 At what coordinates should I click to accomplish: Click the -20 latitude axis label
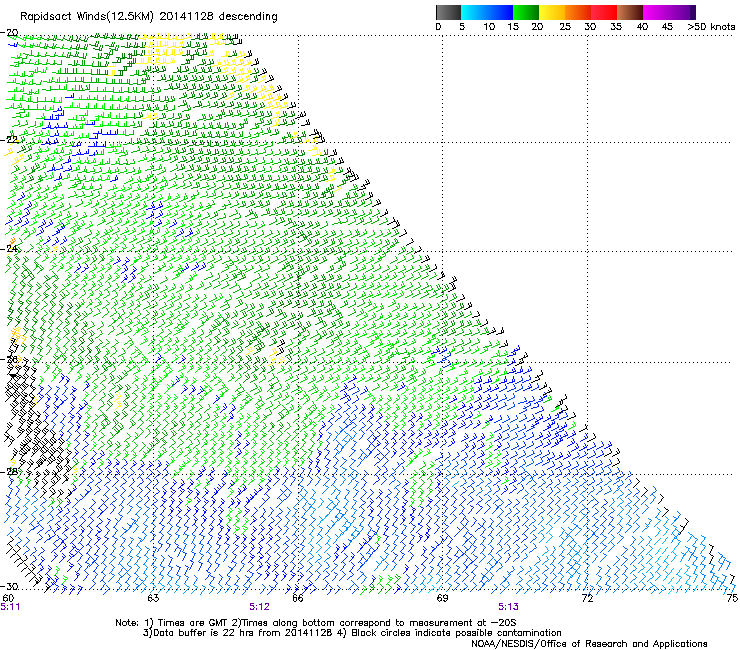(x=9, y=33)
